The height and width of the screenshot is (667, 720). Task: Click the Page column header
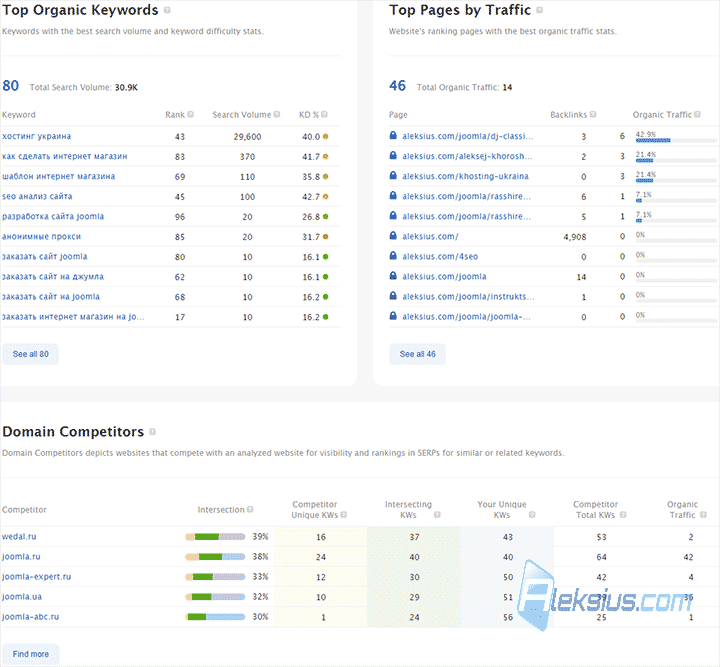[398, 115]
